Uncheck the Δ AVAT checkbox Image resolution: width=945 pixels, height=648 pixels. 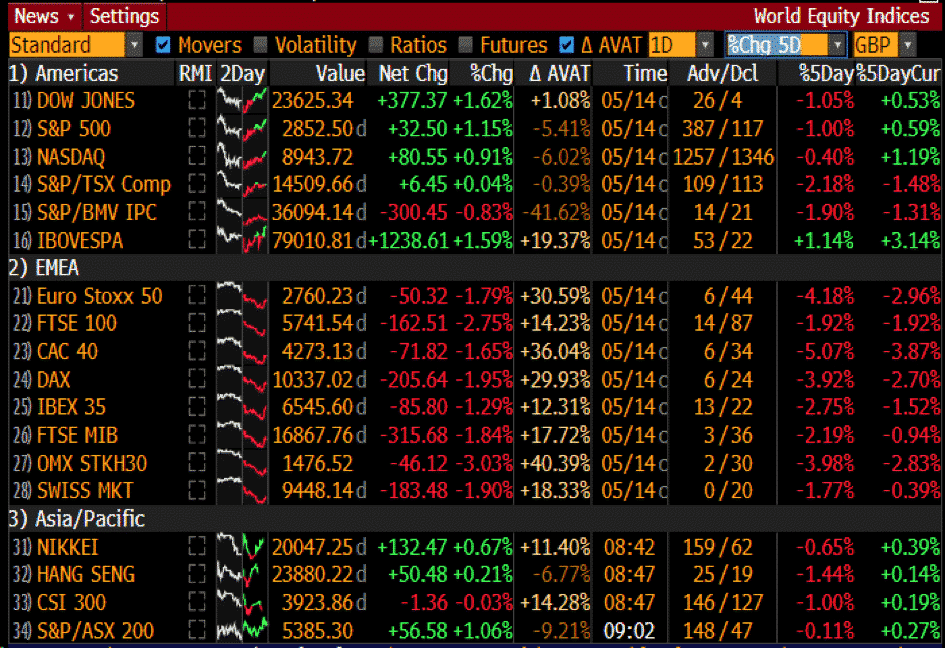567,45
